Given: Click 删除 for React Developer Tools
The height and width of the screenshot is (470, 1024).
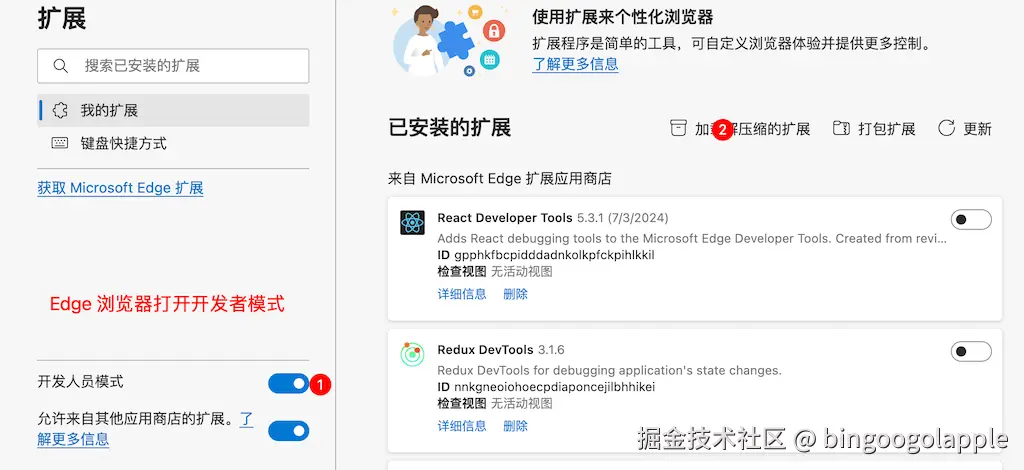Looking at the screenshot, I should click(515, 294).
